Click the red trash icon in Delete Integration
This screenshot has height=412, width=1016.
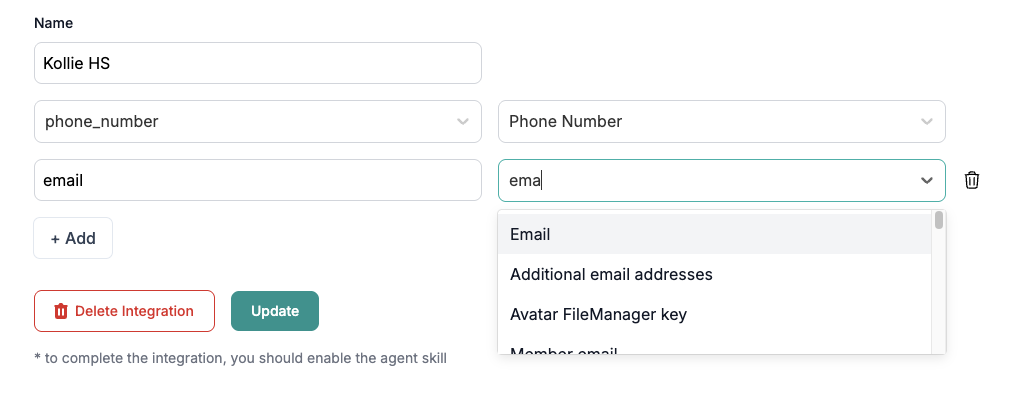[61, 311]
